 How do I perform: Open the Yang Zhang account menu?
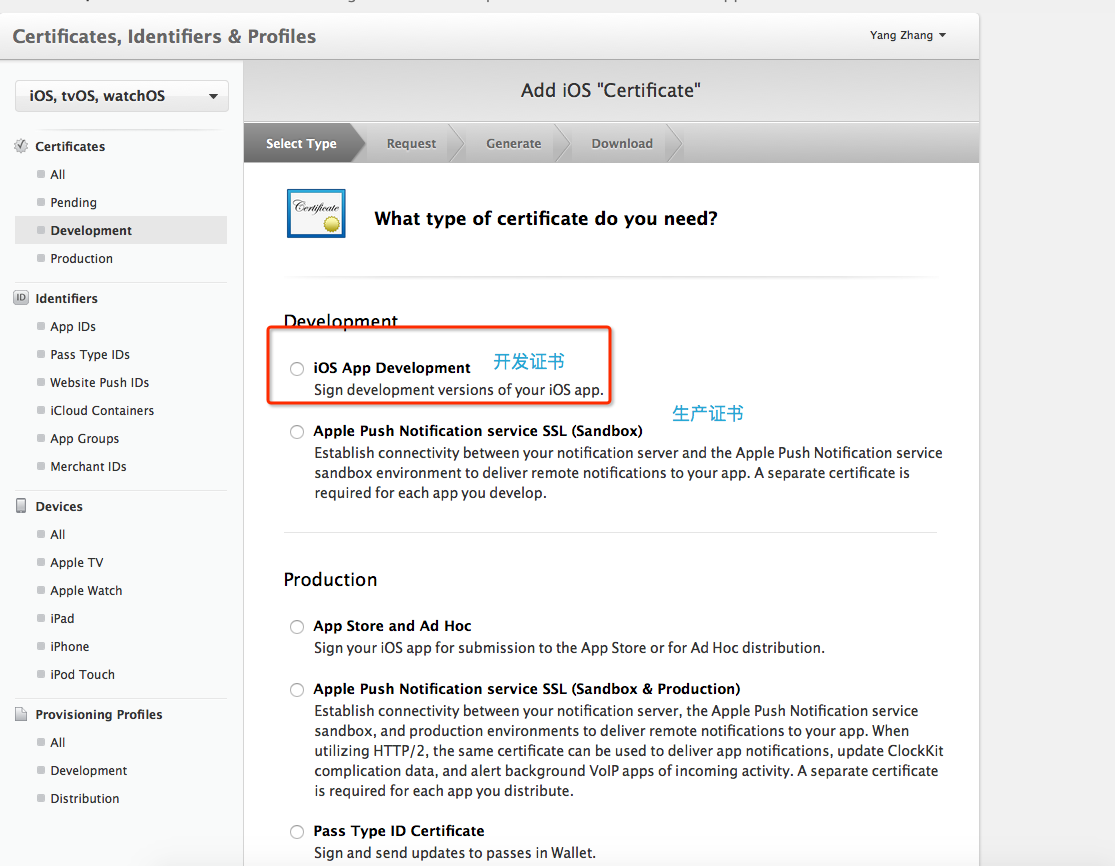pyautogui.click(x=908, y=35)
